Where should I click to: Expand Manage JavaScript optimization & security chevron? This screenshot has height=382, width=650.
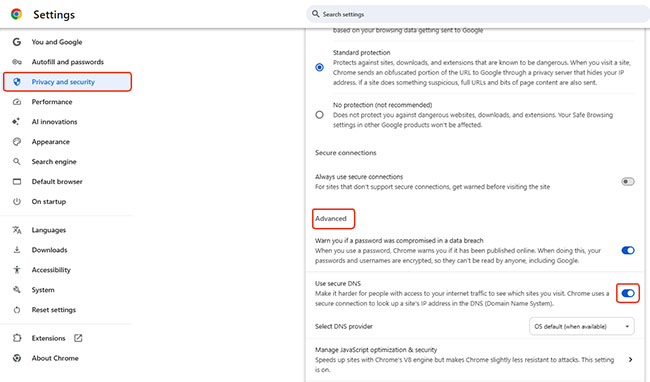tap(630, 360)
